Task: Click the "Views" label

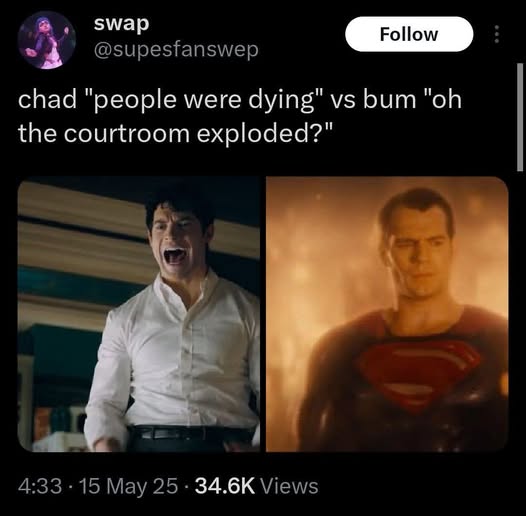Action: [290, 486]
